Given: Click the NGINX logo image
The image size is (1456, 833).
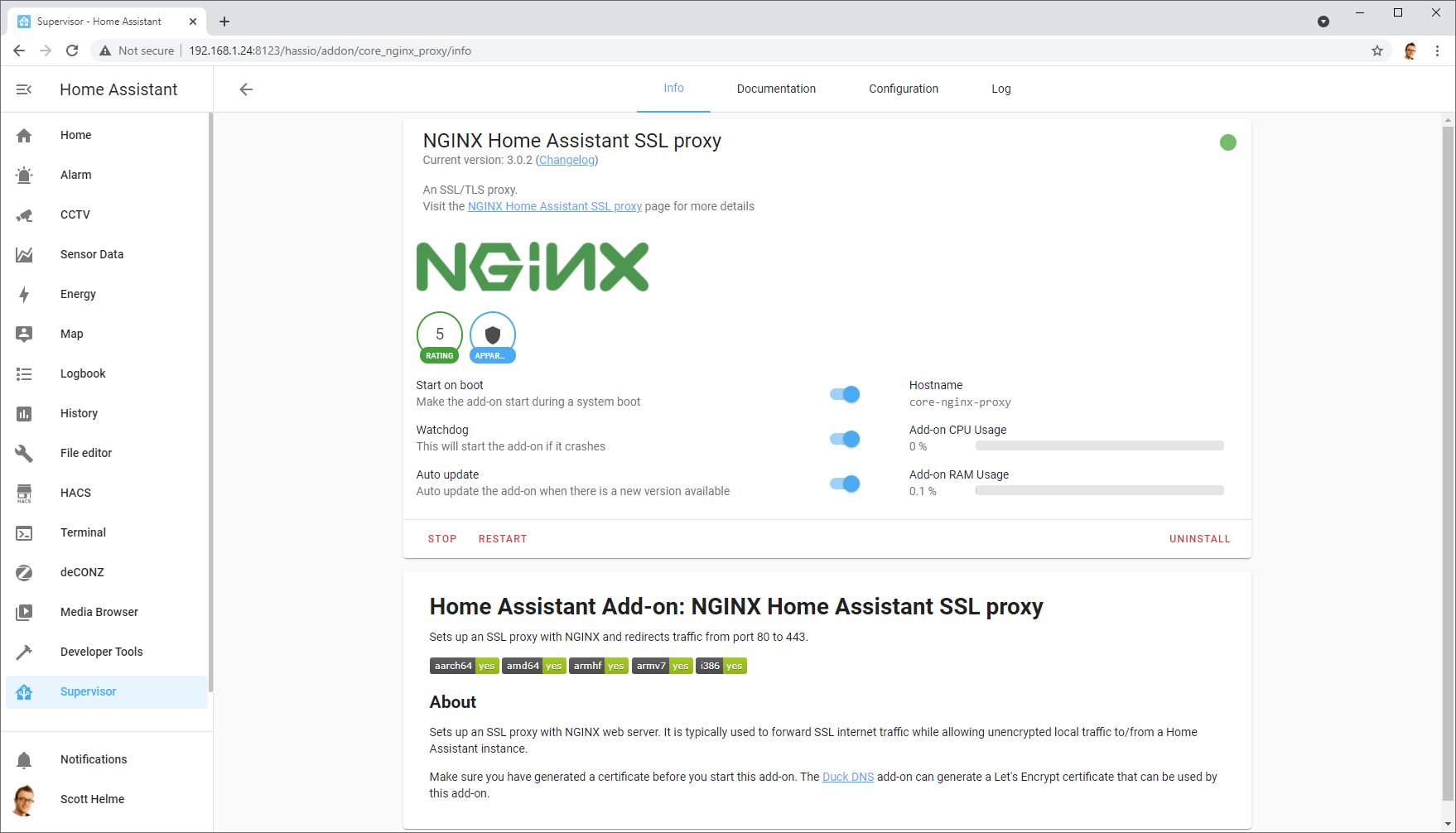Looking at the screenshot, I should point(533,267).
